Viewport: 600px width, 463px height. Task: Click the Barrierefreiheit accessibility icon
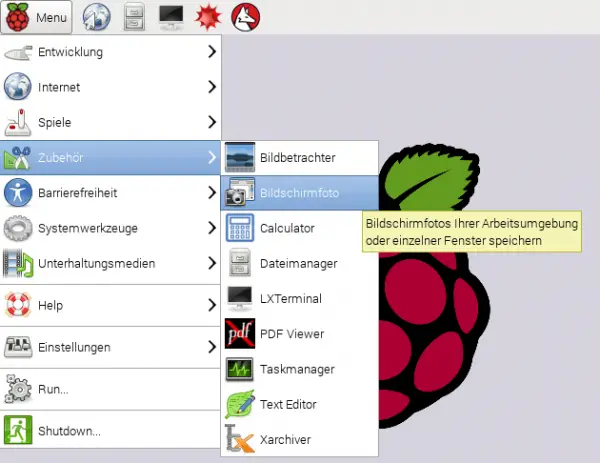pyautogui.click(x=18, y=192)
